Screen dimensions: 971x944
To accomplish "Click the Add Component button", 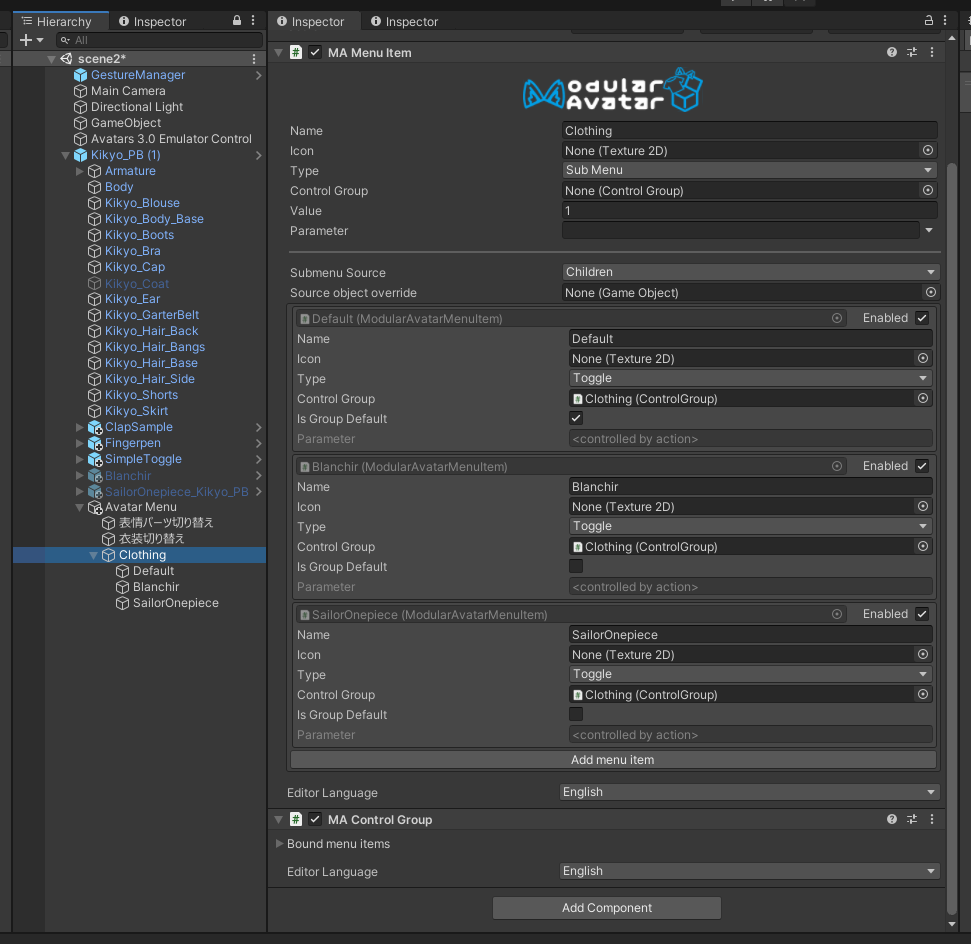I will (607, 907).
